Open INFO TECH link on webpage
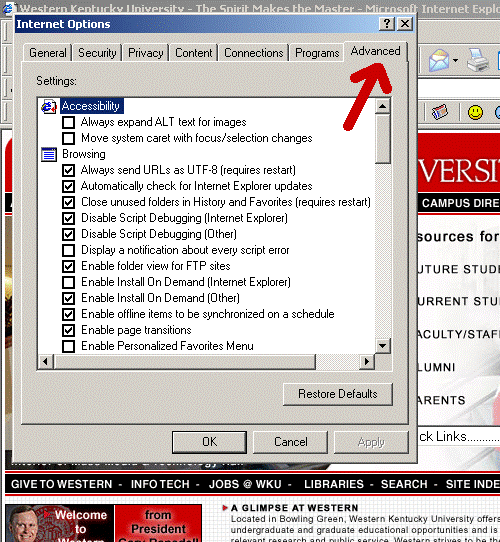This screenshot has height=542, width=500. tap(160, 484)
